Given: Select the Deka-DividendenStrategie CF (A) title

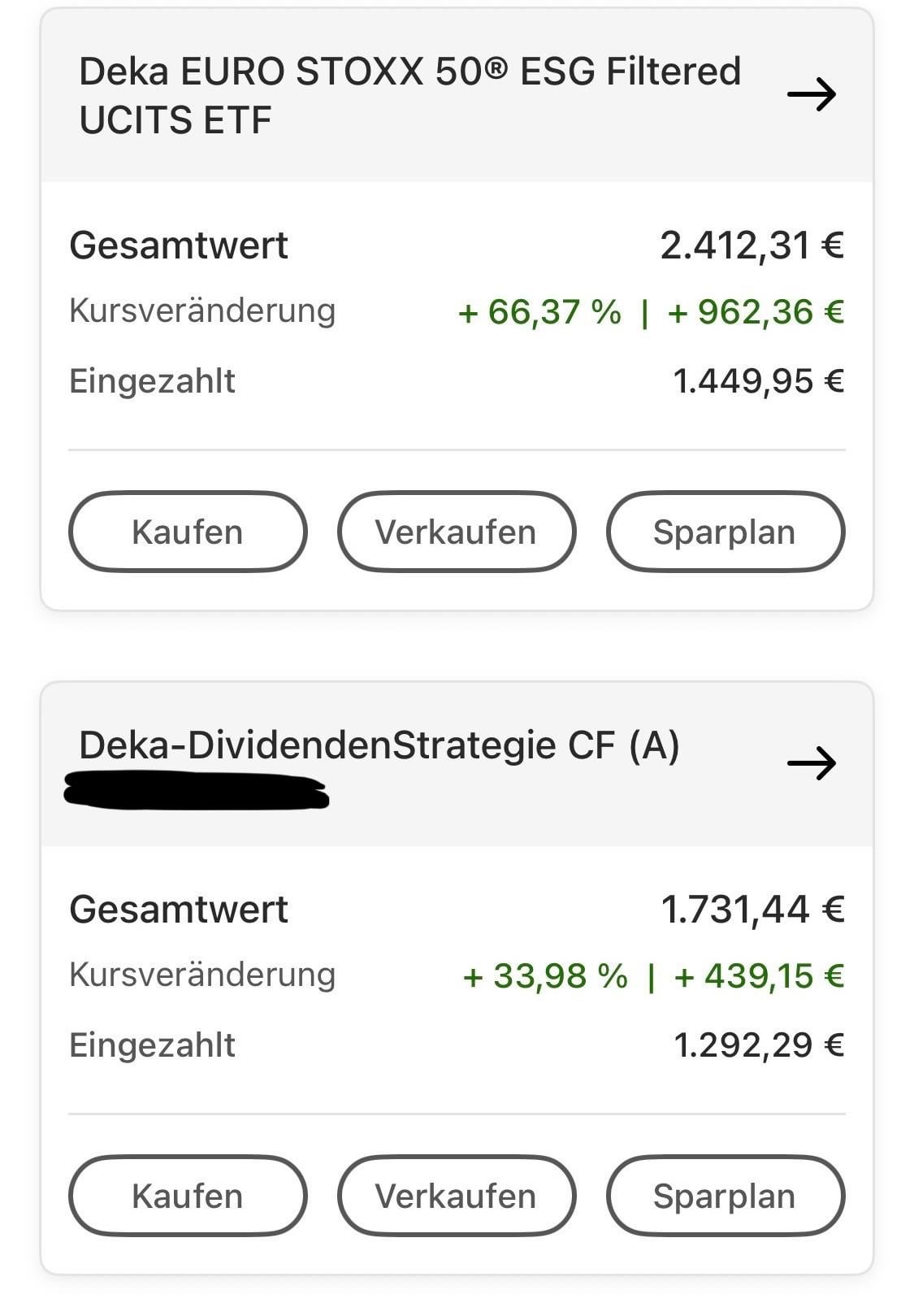Looking at the screenshot, I should point(379,745).
